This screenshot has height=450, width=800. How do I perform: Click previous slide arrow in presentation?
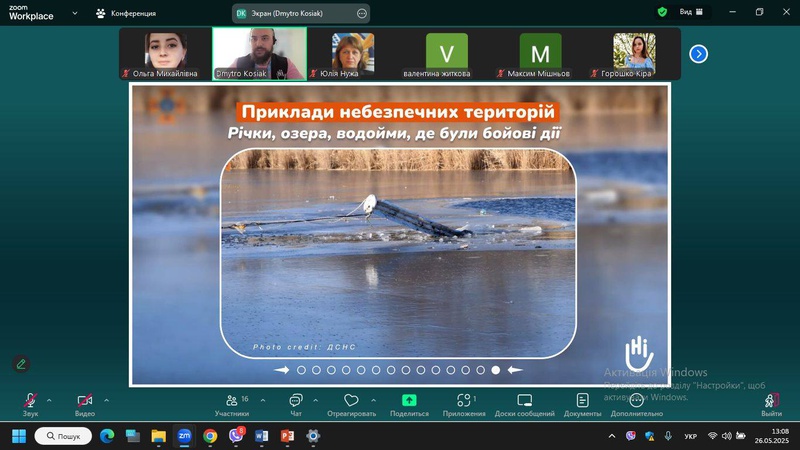[x=282, y=370]
